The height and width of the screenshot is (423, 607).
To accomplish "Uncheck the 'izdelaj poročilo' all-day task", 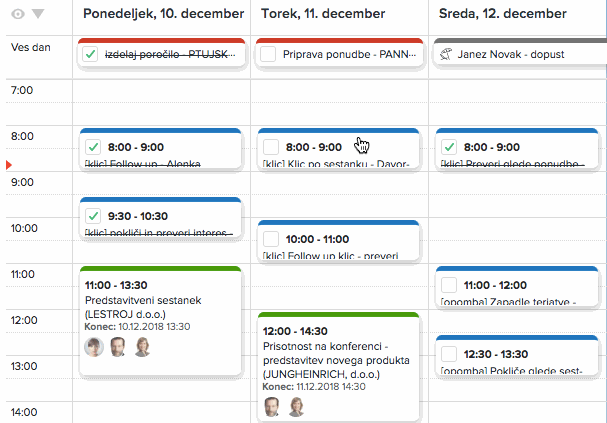I will 91,54.
